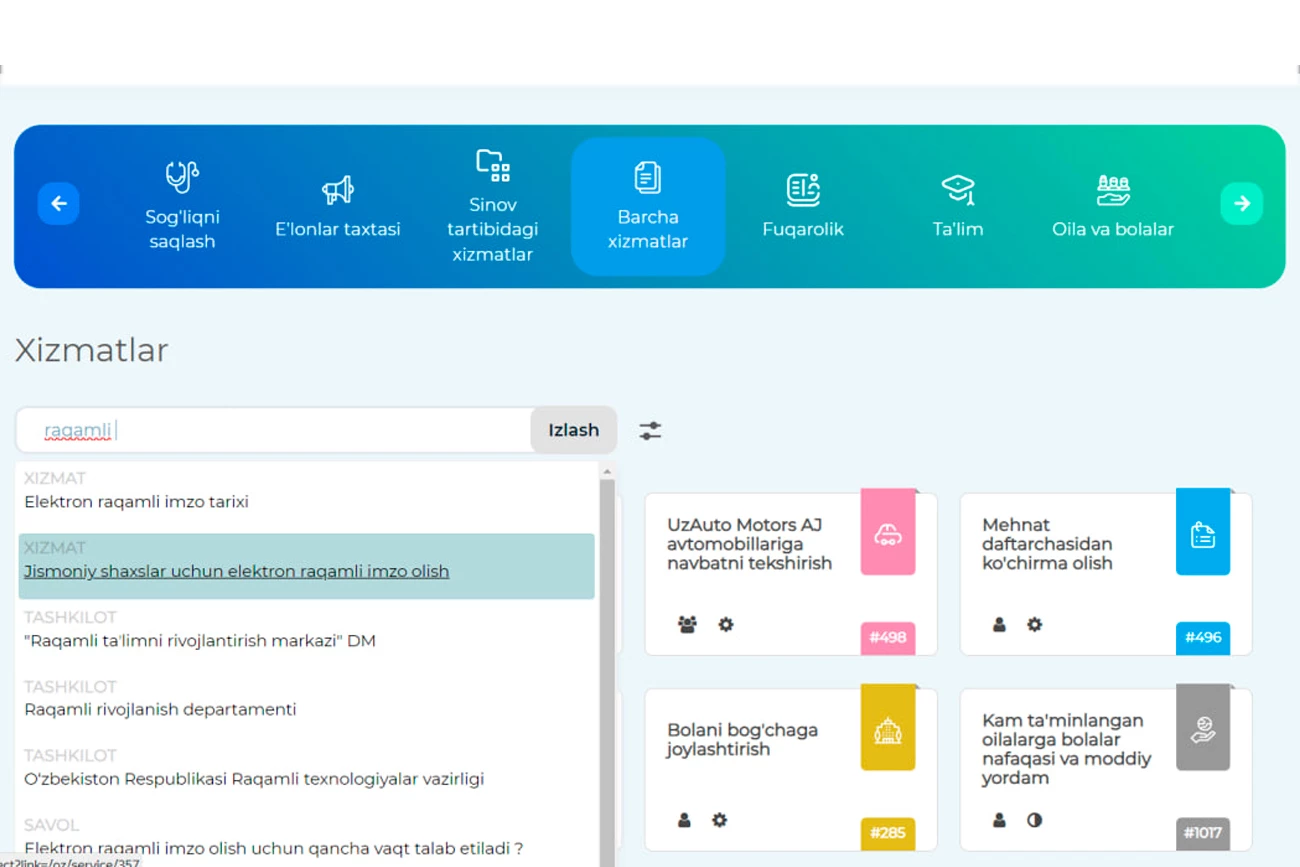Screen dimensions: 1300x867
Task: Open Bolani bog'chaga joylashtirish card
Action: coord(790,770)
